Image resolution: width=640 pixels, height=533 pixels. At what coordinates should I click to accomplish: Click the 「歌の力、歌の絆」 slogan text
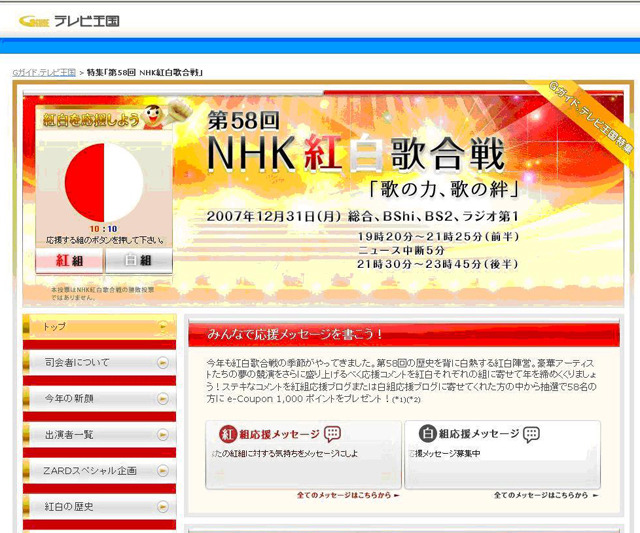coord(444,189)
